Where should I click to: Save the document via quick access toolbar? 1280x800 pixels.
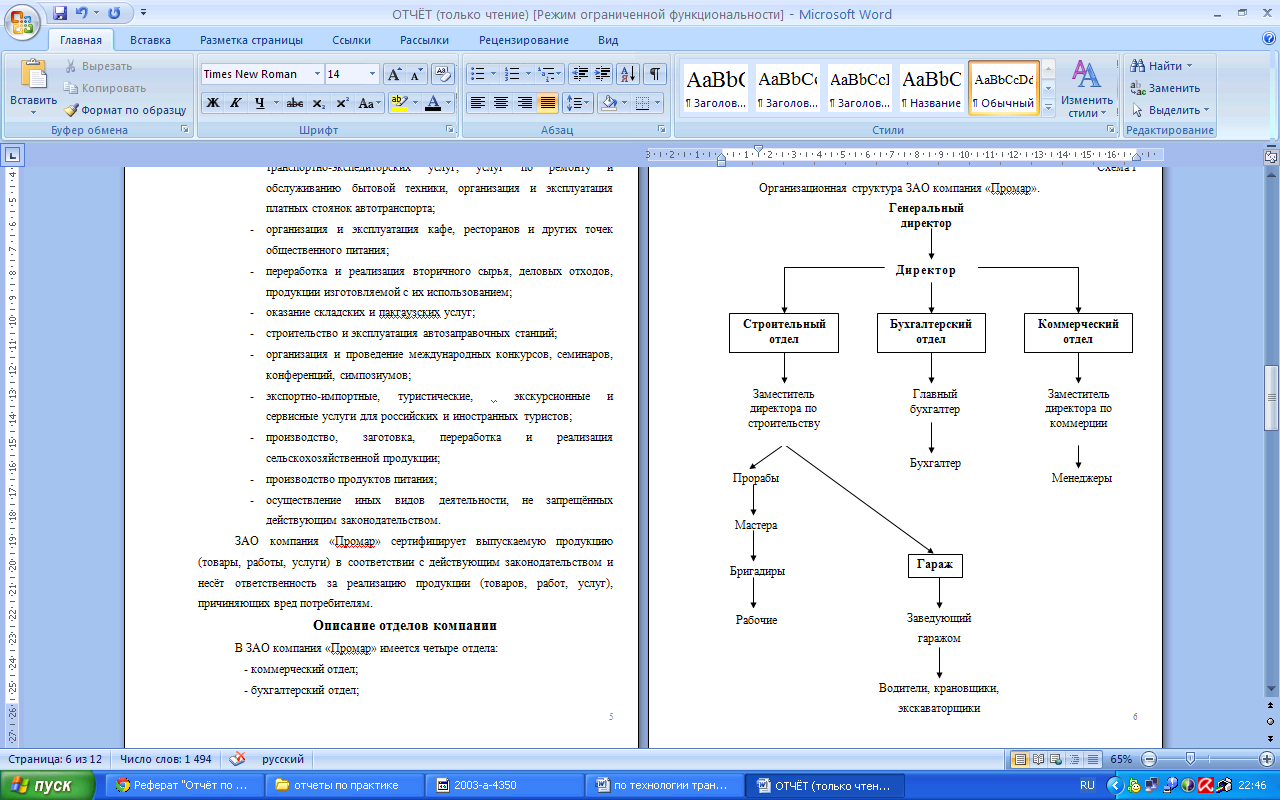point(60,14)
